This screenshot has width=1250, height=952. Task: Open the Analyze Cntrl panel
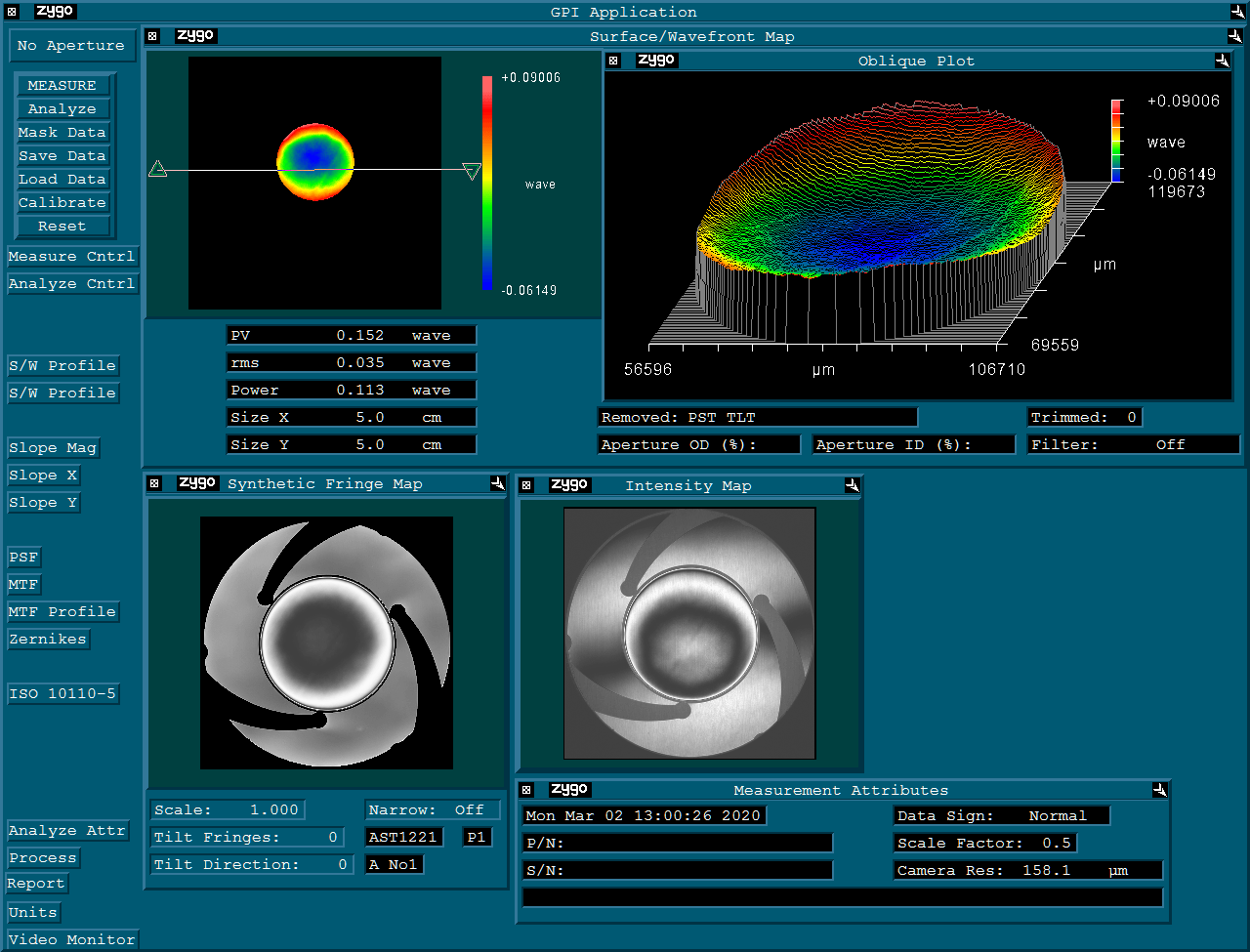click(71, 283)
